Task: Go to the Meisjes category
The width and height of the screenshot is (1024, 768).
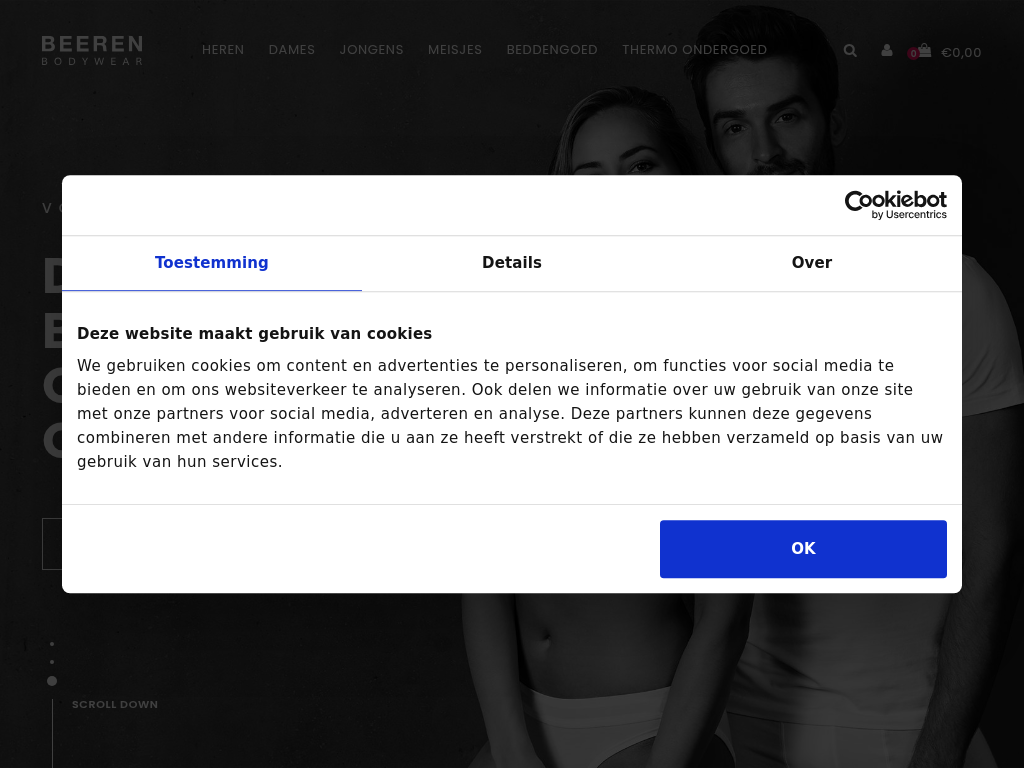Action: click(x=455, y=50)
